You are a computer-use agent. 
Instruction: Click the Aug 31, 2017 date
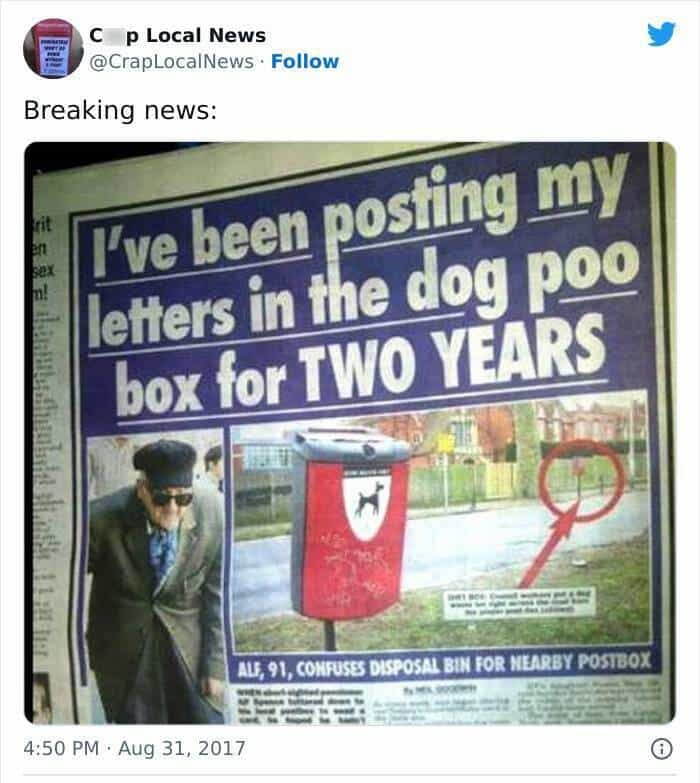coord(182,748)
